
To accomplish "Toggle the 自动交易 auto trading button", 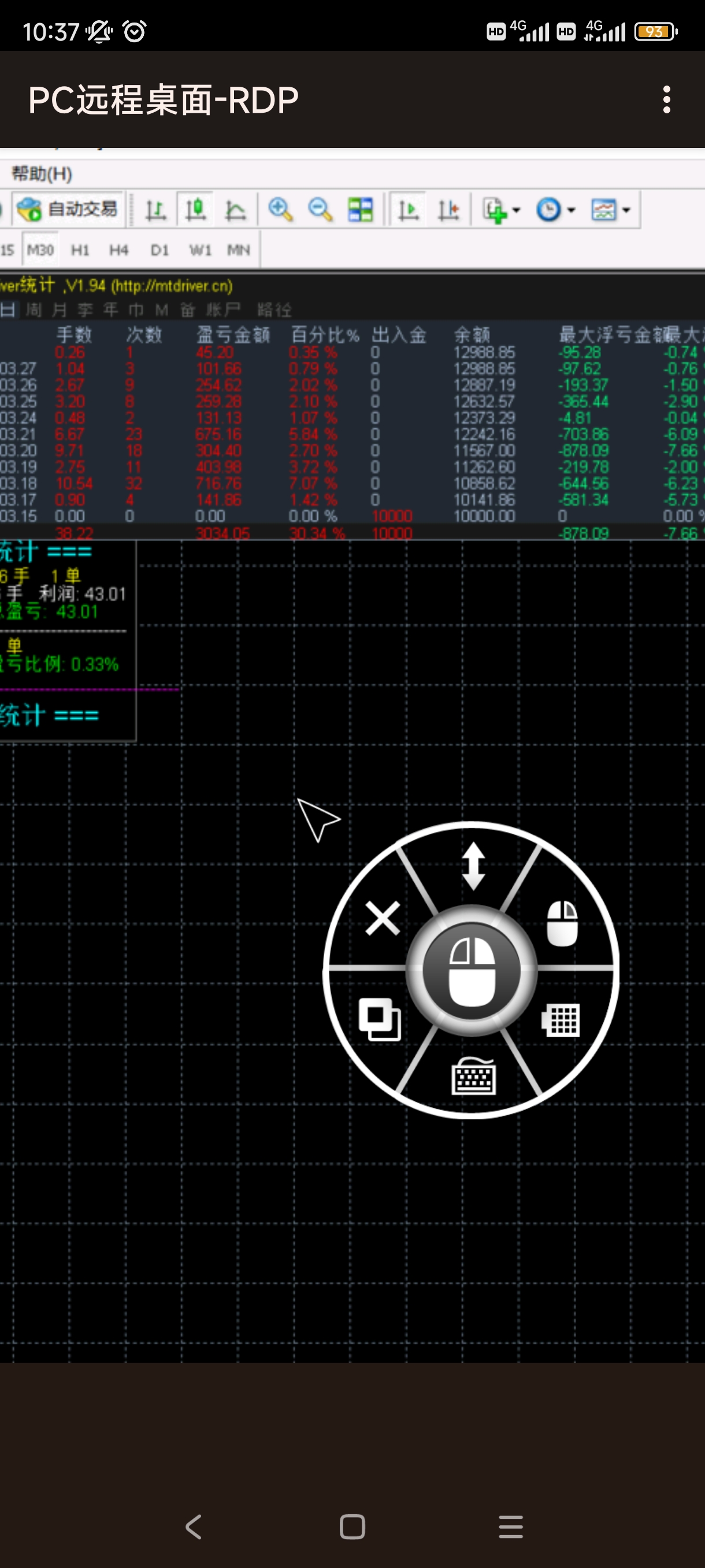I will [x=68, y=210].
